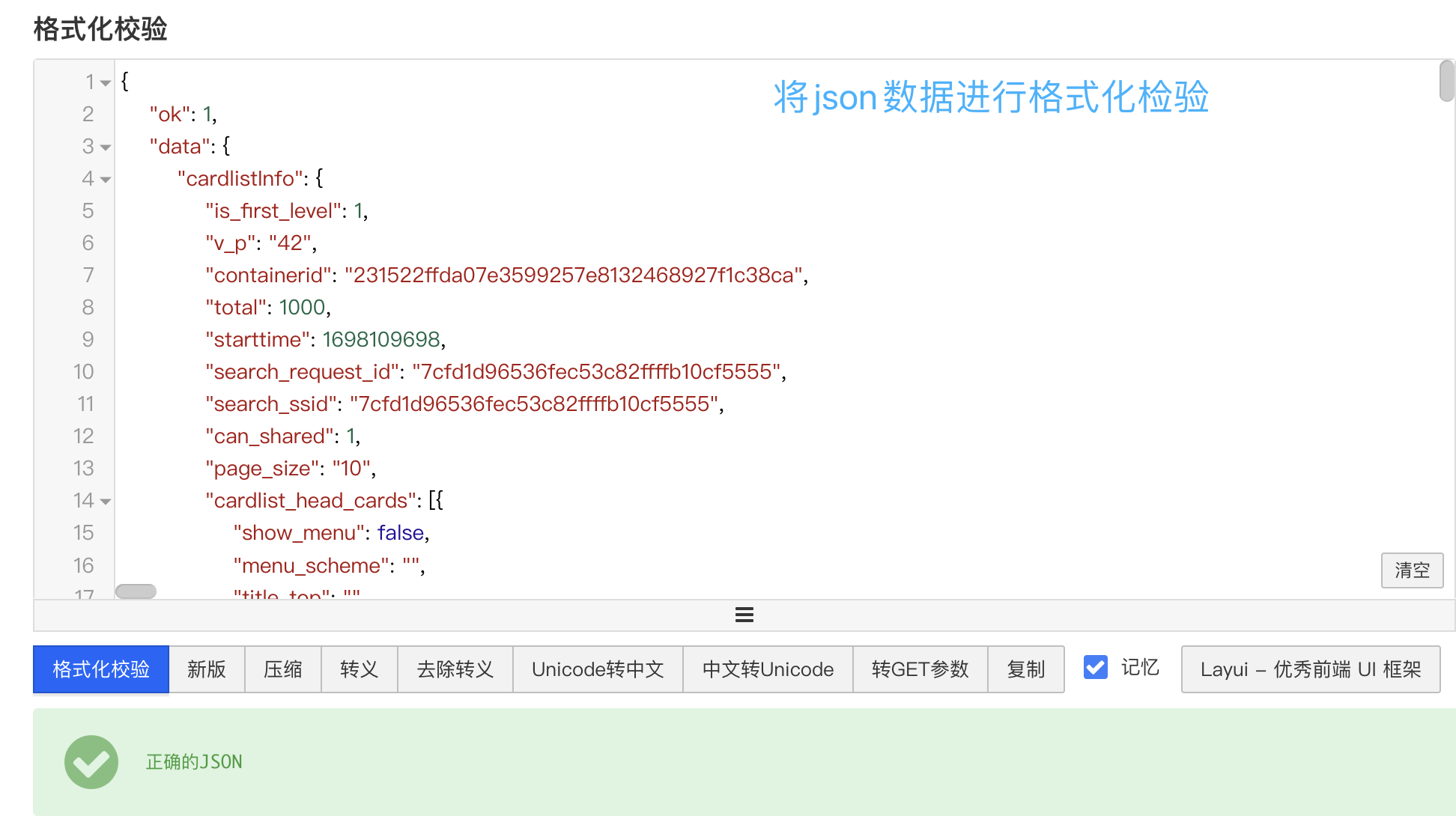Collapse "cardlist_head_cards" array on line 14
The image size is (1456, 831).
[106, 501]
